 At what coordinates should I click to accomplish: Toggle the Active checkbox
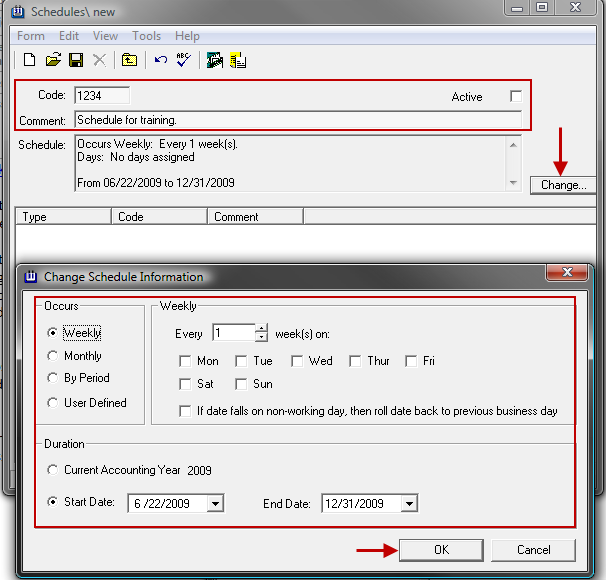(516, 96)
